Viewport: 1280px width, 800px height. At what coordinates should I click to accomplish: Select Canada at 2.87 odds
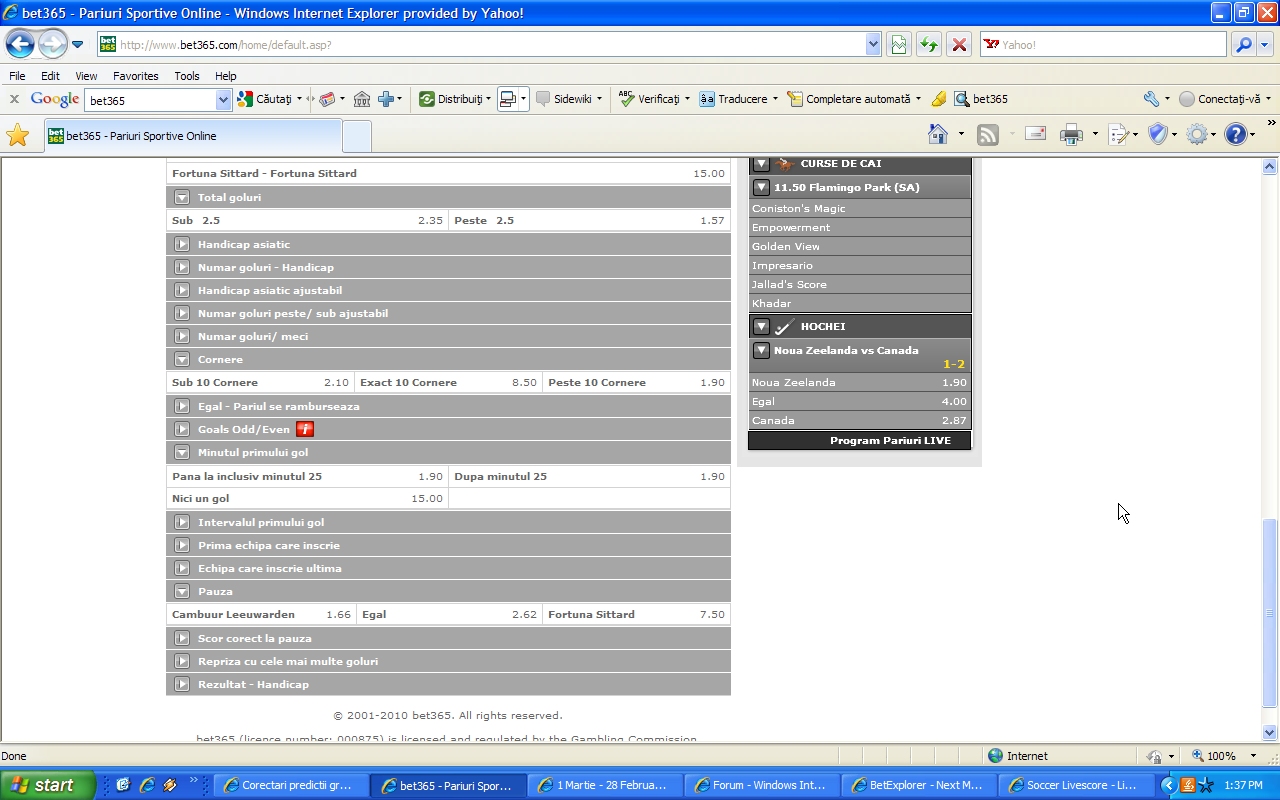tap(859, 420)
